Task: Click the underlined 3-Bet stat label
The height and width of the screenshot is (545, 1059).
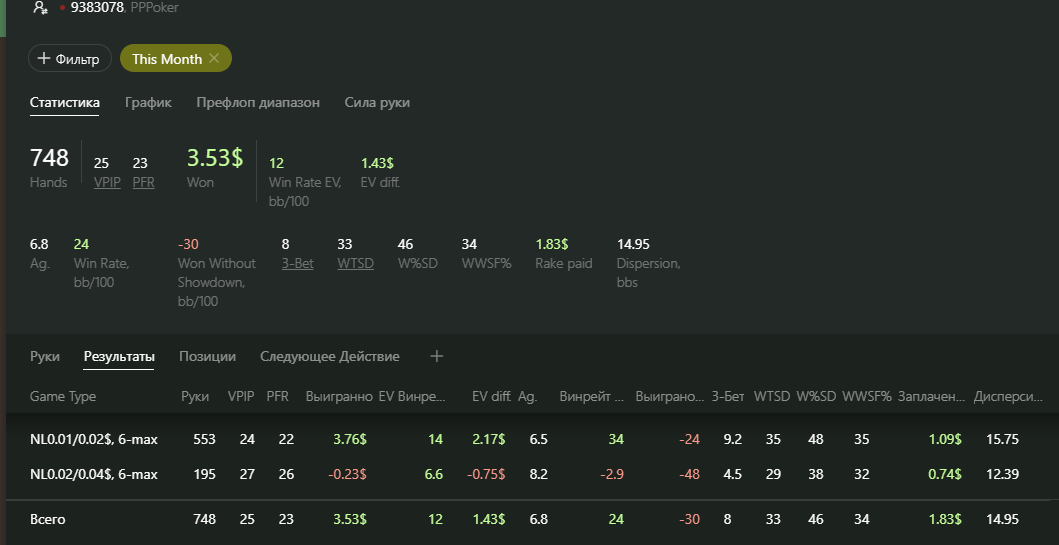Action: (297, 263)
